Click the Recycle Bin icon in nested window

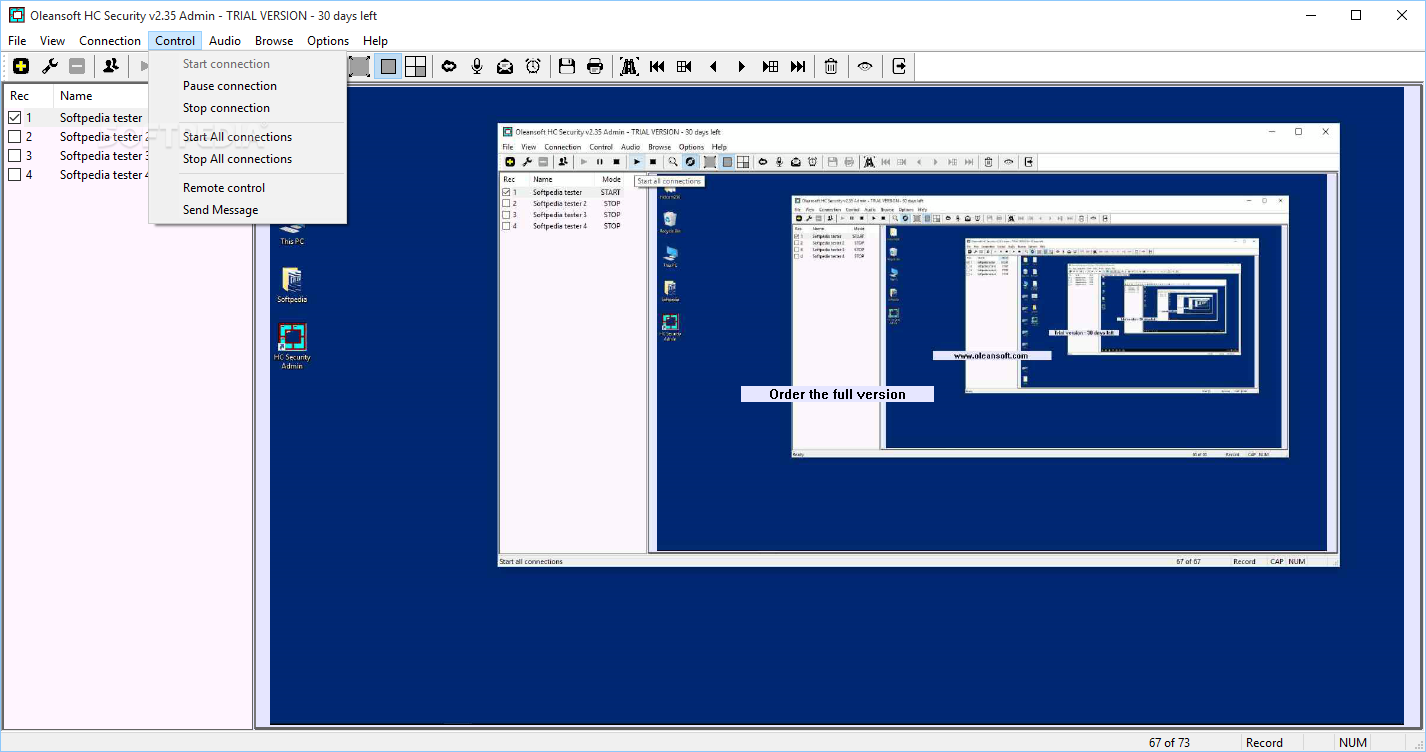pyautogui.click(x=670, y=223)
